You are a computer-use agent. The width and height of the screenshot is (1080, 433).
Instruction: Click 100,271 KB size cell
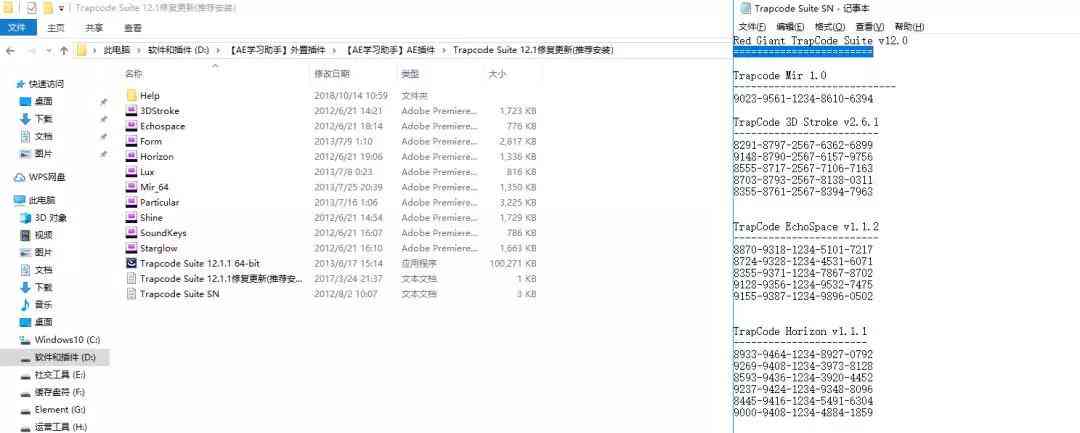(x=512, y=263)
